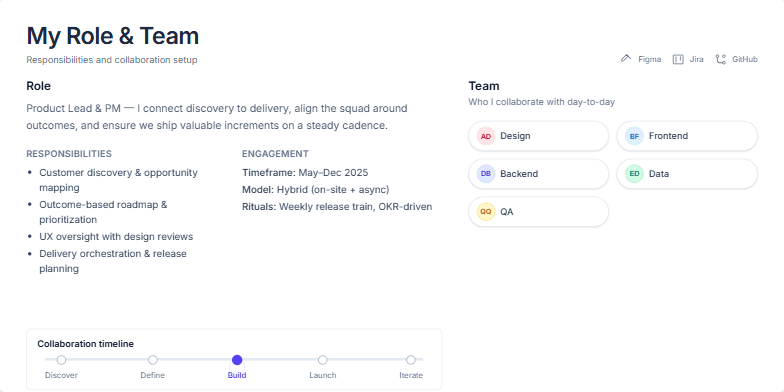Screen dimensions: 784x392
Task: Open the Figma link
Action: pyautogui.click(x=641, y=59)
